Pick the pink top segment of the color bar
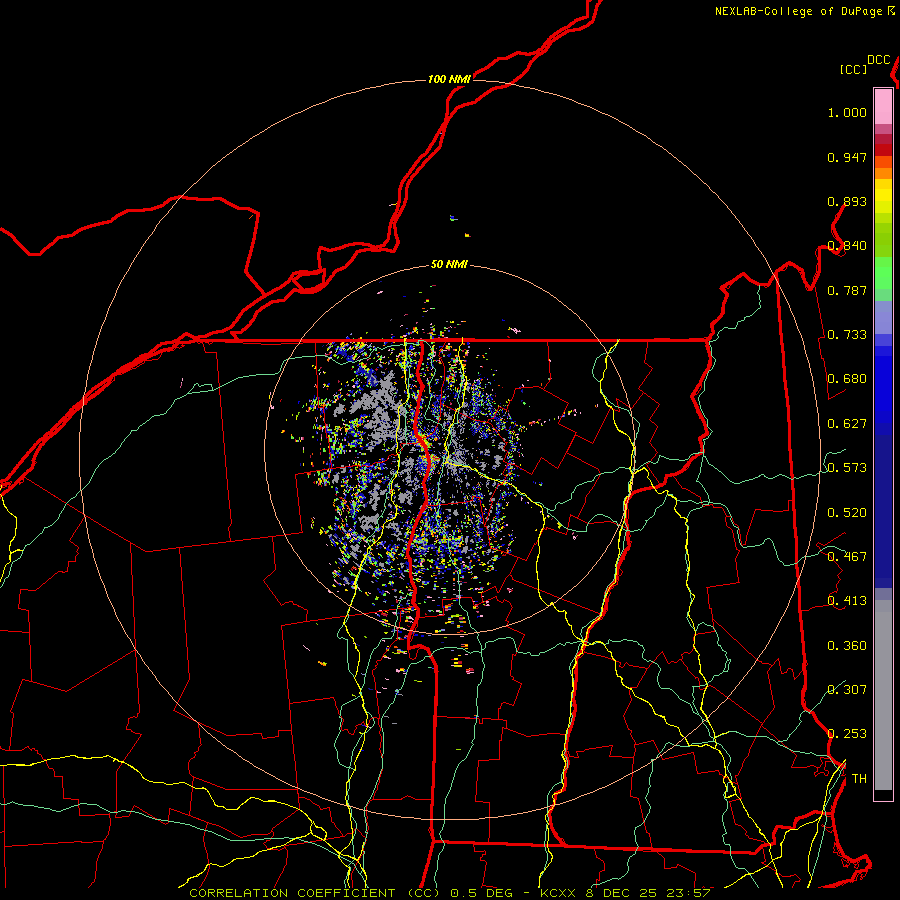Viewport: 900px width, 900px height. point(883,106)
